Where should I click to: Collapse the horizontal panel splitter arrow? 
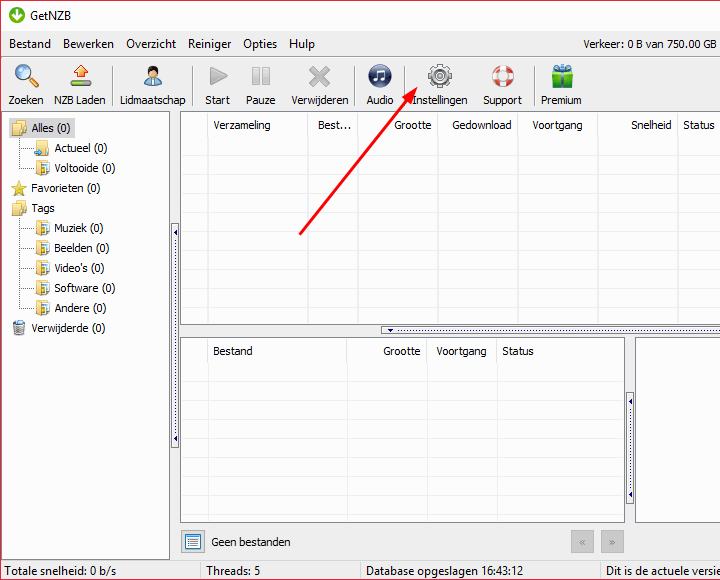[390, 330]
